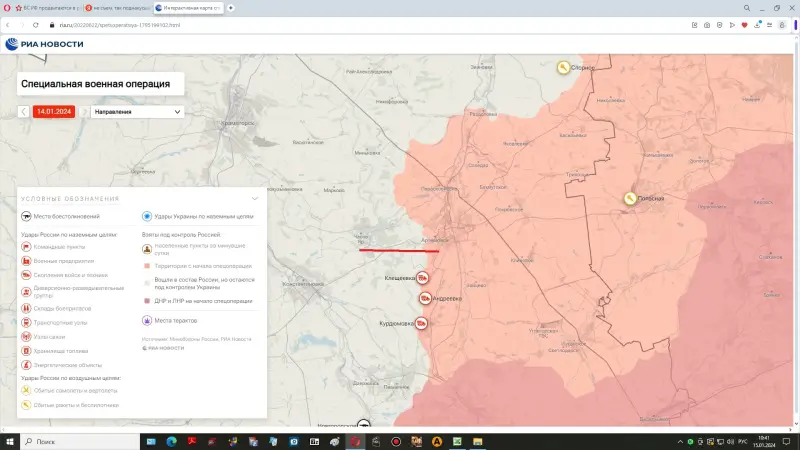
Task: Open the Windows Start menu
Action: (10, 441)
